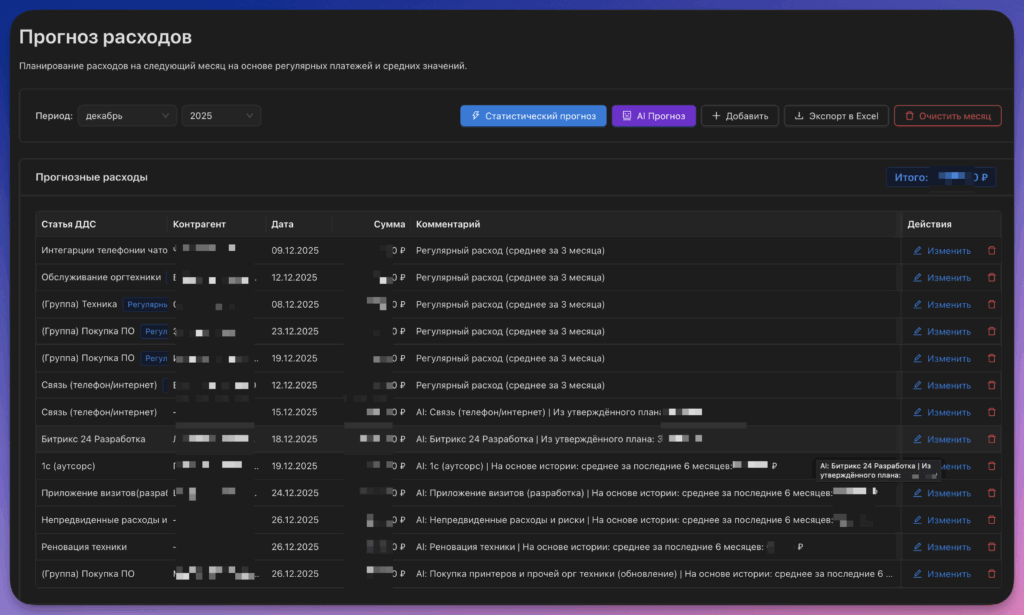Image resolution: width=1024 pixels, height=615 pixels.
Task: Delete the Приложение визитов row via trash icon
Action: click(991, 493)
